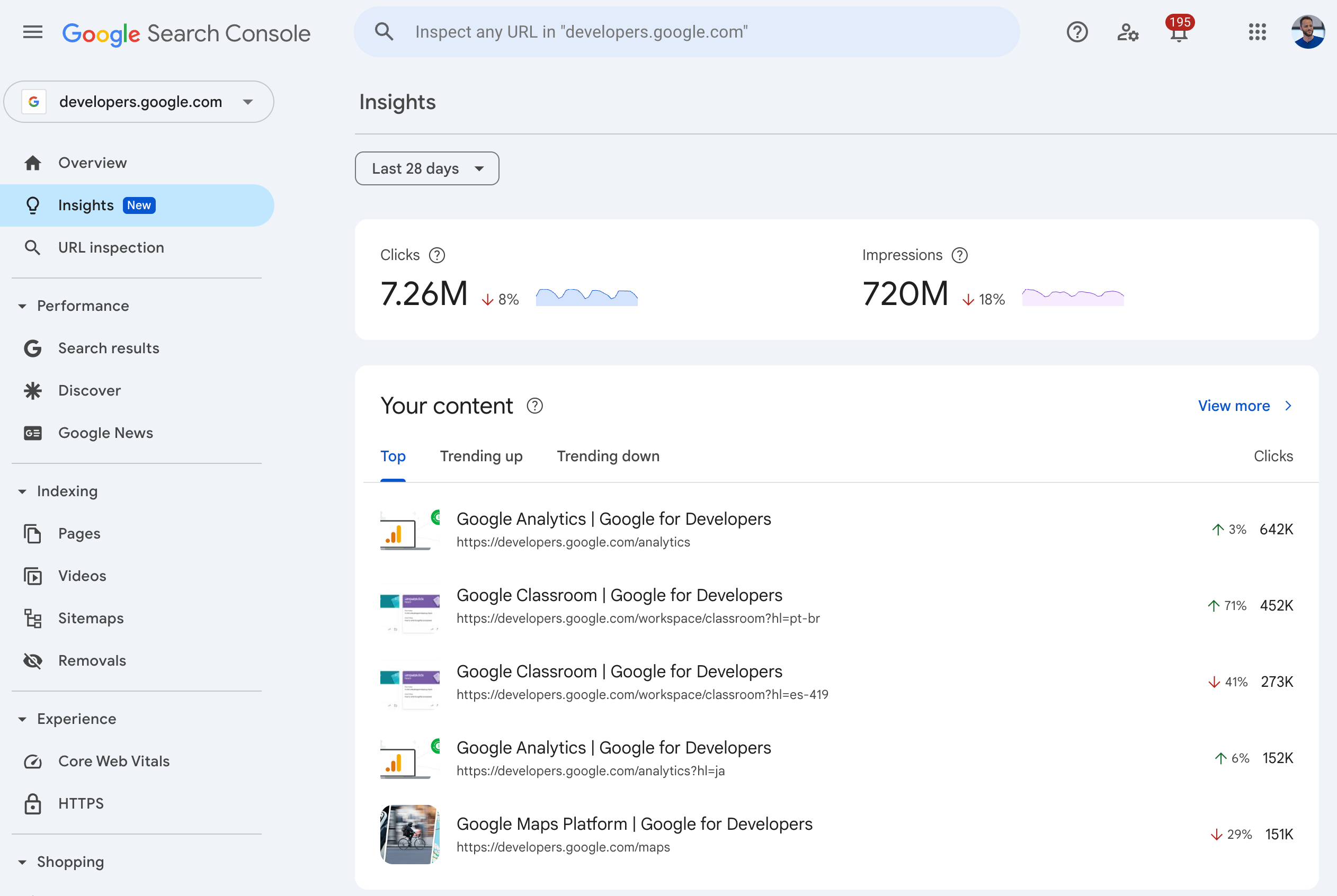Image resolution: width=1337 pixels, height=896 pixels.
Task: Open the navigation hamburger menu
Action: (x=32, y=32)
